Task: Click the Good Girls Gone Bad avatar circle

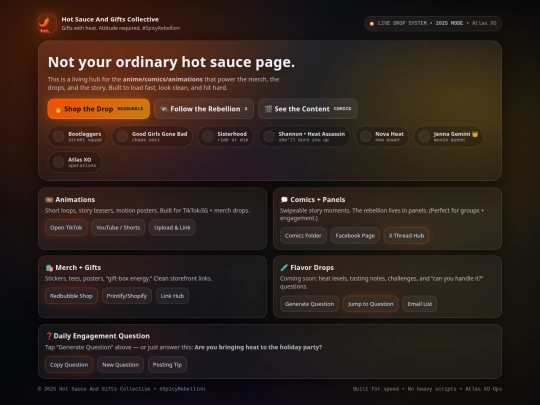Action: pos(122,136)
